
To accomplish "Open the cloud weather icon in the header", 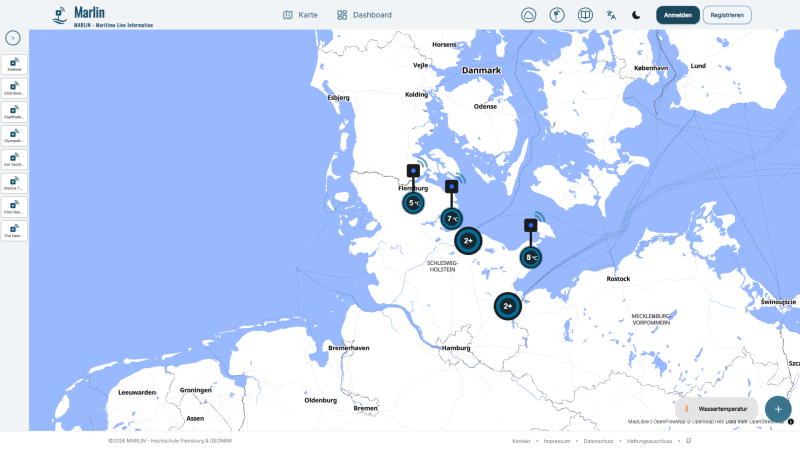I will click(x=529, y=15).
